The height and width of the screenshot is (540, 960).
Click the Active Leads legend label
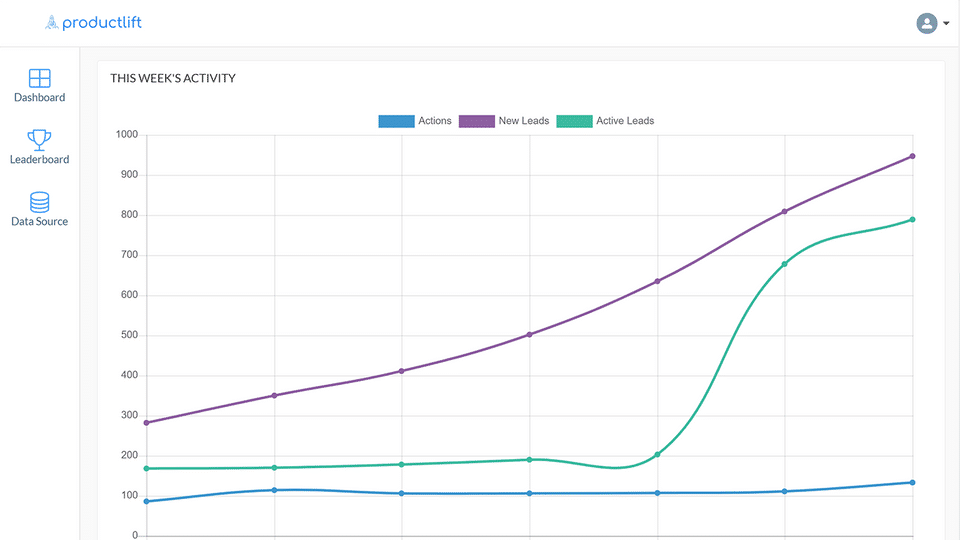point(625,121)
